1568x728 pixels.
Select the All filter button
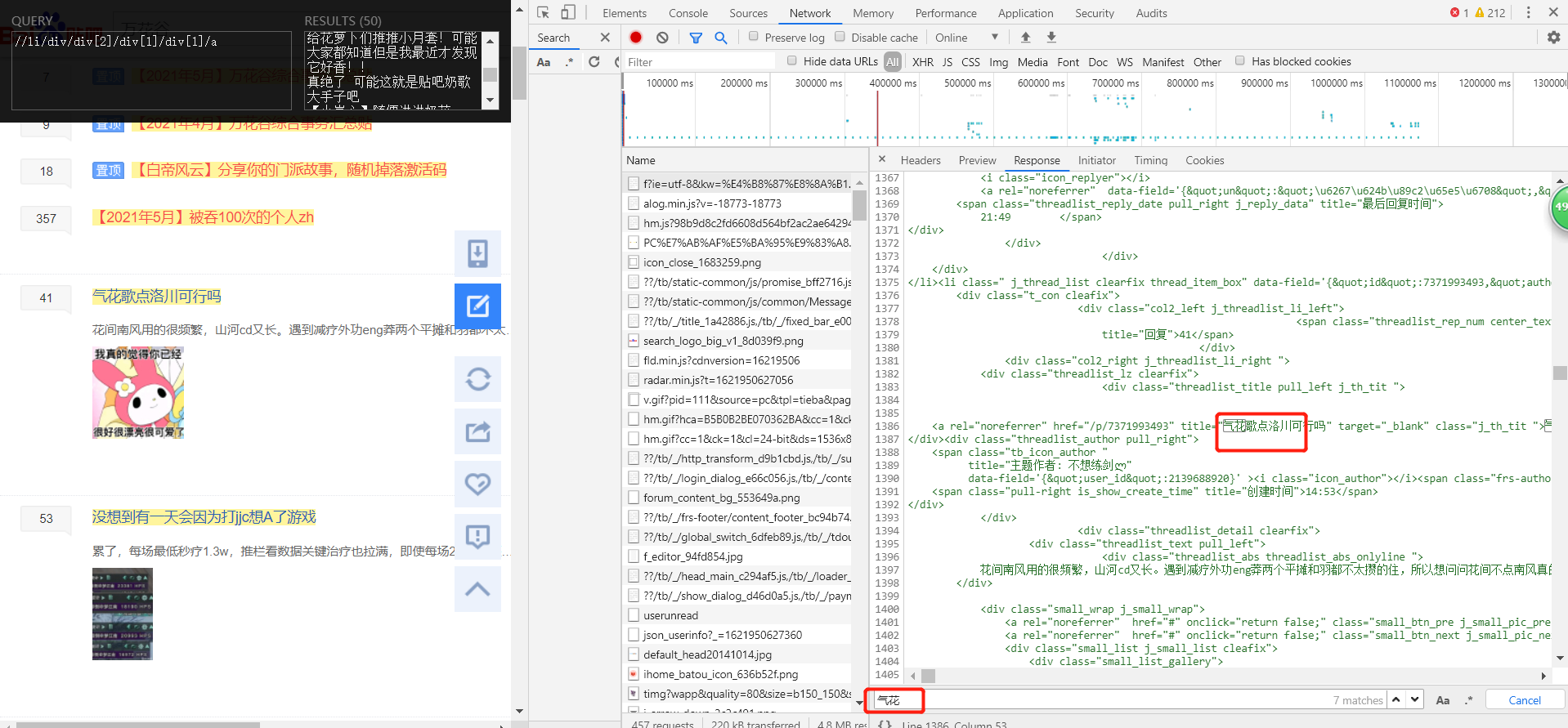tap(892, 62)
